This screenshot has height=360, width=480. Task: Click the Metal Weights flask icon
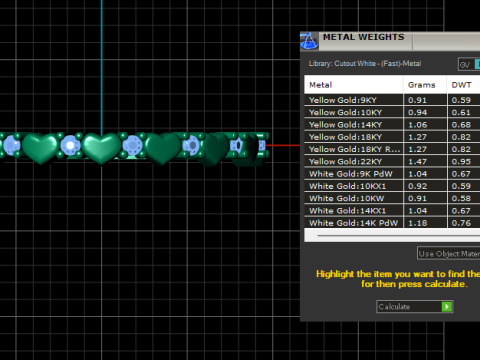(309, 41)
